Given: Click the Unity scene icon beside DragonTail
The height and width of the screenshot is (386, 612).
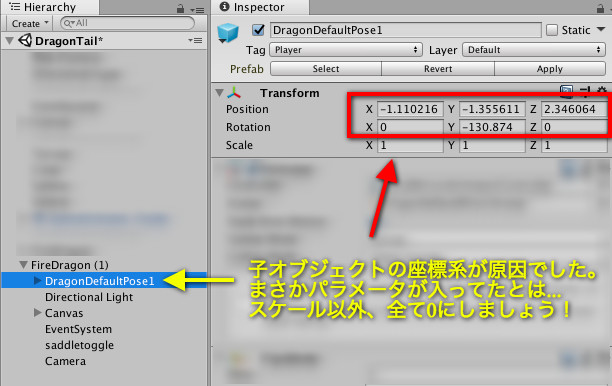Looking at the screenshot, I should 25,40.
